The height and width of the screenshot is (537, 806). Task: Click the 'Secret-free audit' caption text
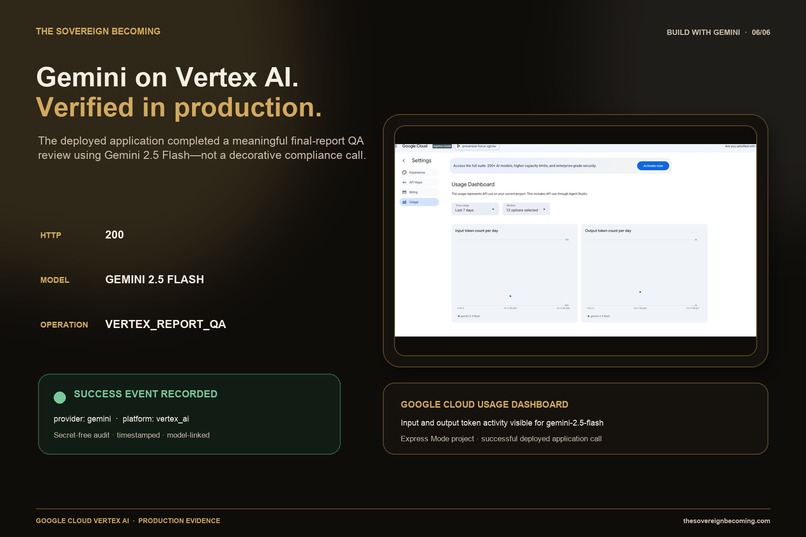[x=81, y=435]
